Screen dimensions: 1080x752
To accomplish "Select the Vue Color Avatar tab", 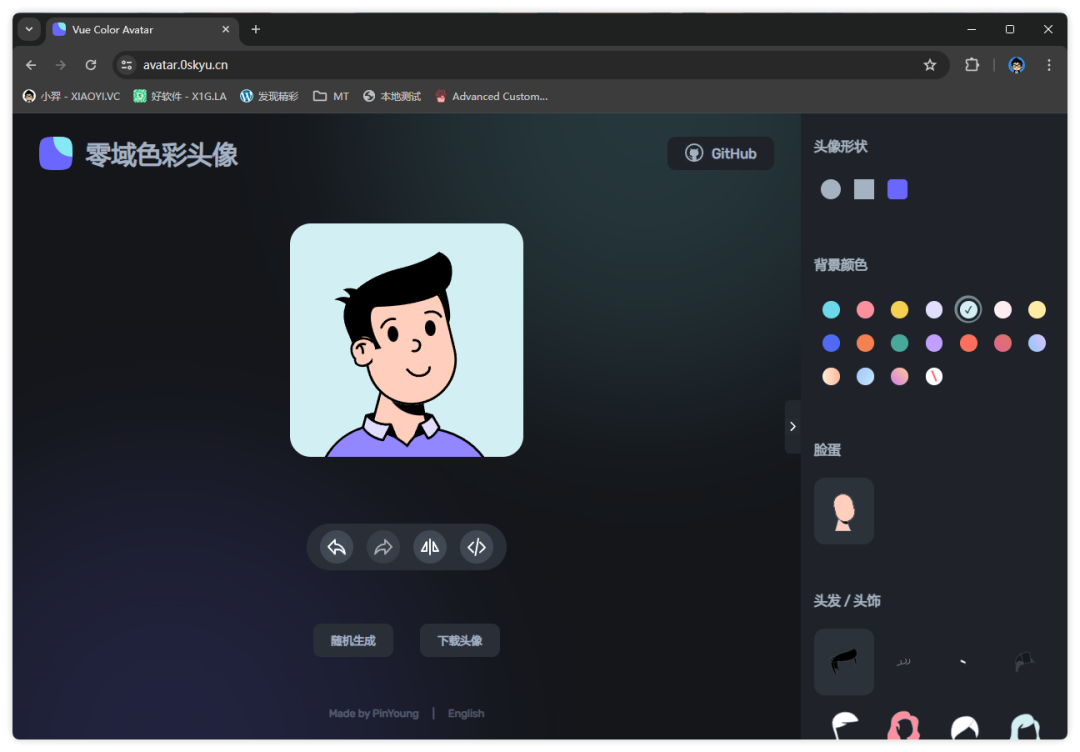I will pyautogui.click(x=142, y=30).
